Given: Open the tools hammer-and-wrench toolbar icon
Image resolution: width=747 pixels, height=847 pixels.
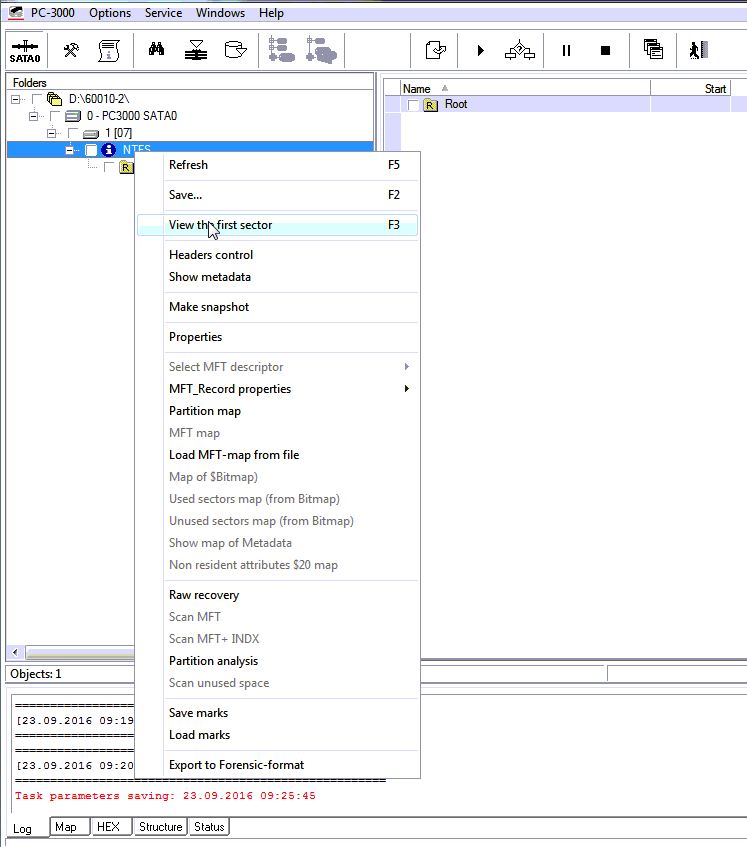Looking at the screenshot, I should [71, 51].
